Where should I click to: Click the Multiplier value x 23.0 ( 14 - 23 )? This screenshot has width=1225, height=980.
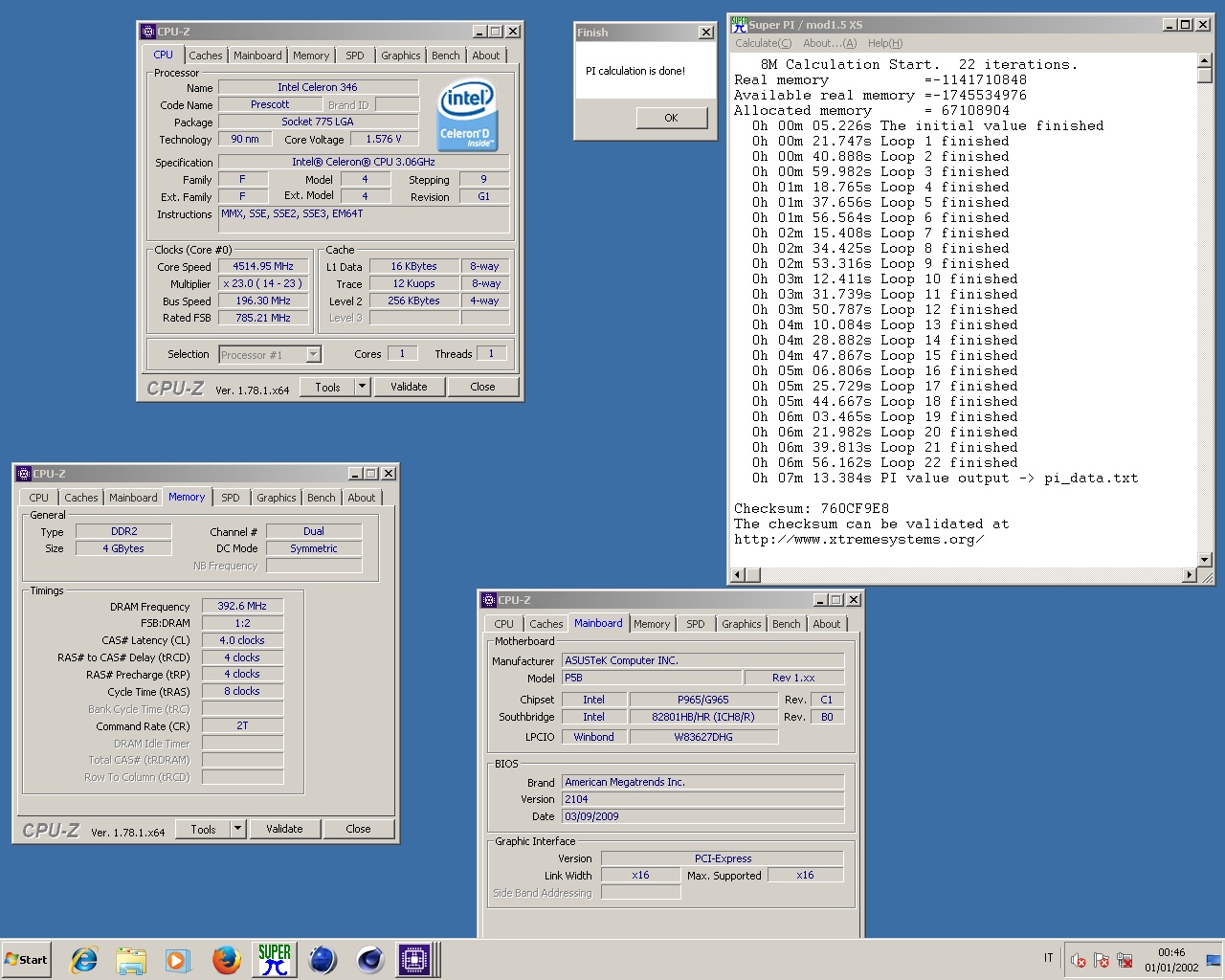[263, 283]
